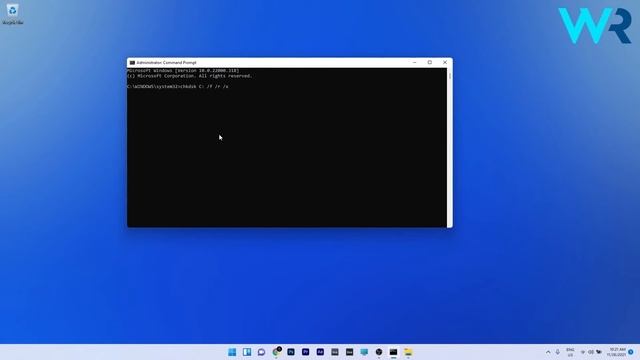Click the Command Prompt vertical scrollbar
The height and width of the screenshot is (360, 640).
pyautogui.click(x=450, y=147)
